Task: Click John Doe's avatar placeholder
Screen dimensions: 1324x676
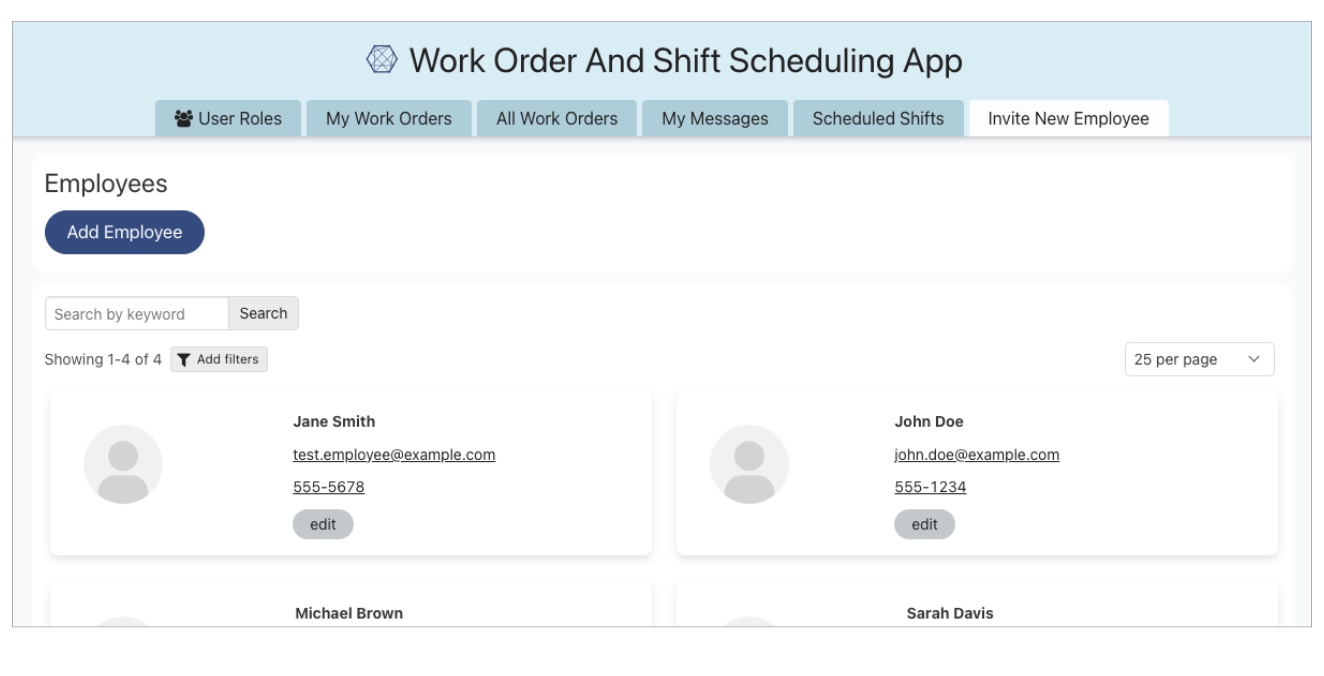Action: coord(749,464)
